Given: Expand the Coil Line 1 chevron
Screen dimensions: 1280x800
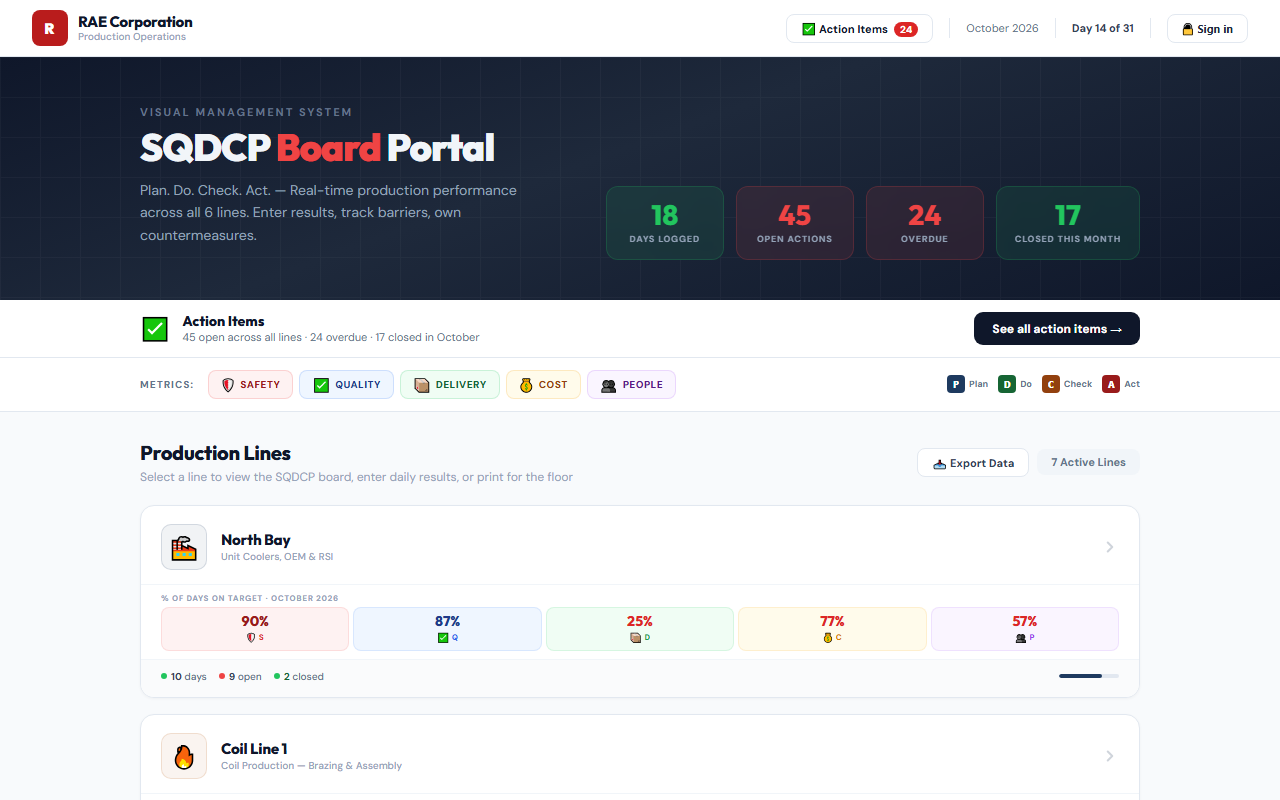Looking at the screenshot, I should tap(1110, 756).
